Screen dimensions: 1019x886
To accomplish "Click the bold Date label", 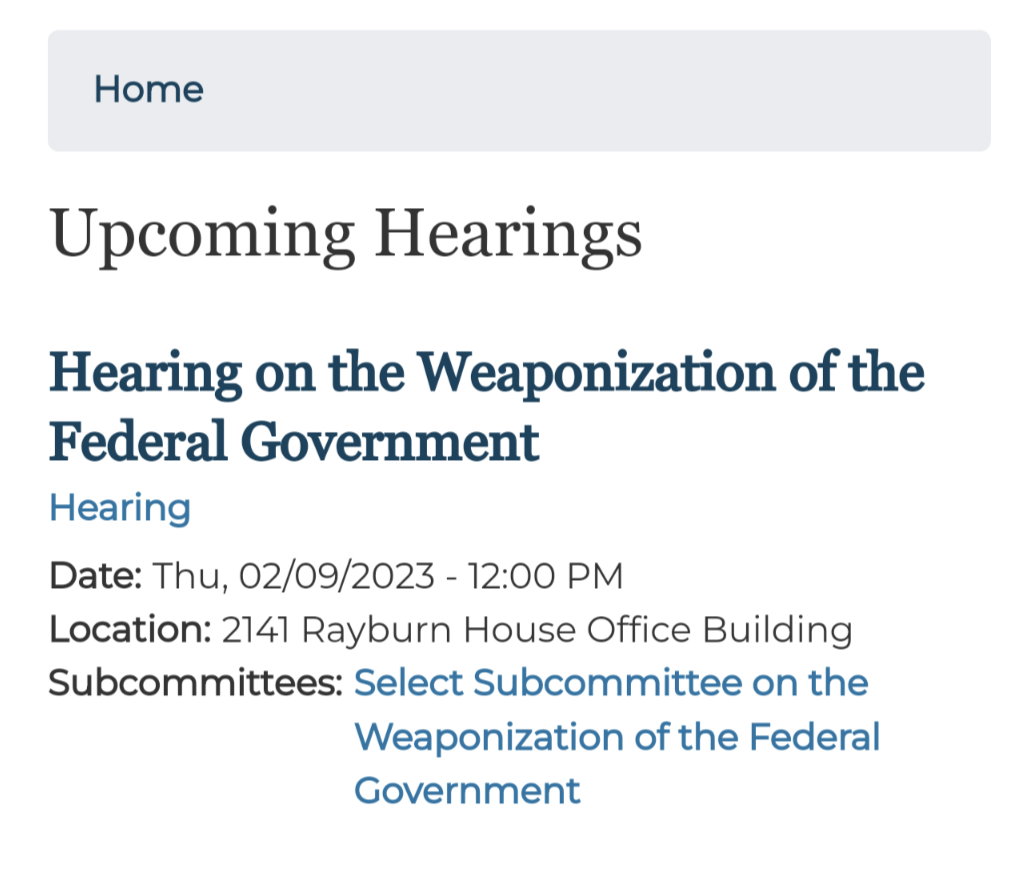I will tap(96, 576).
